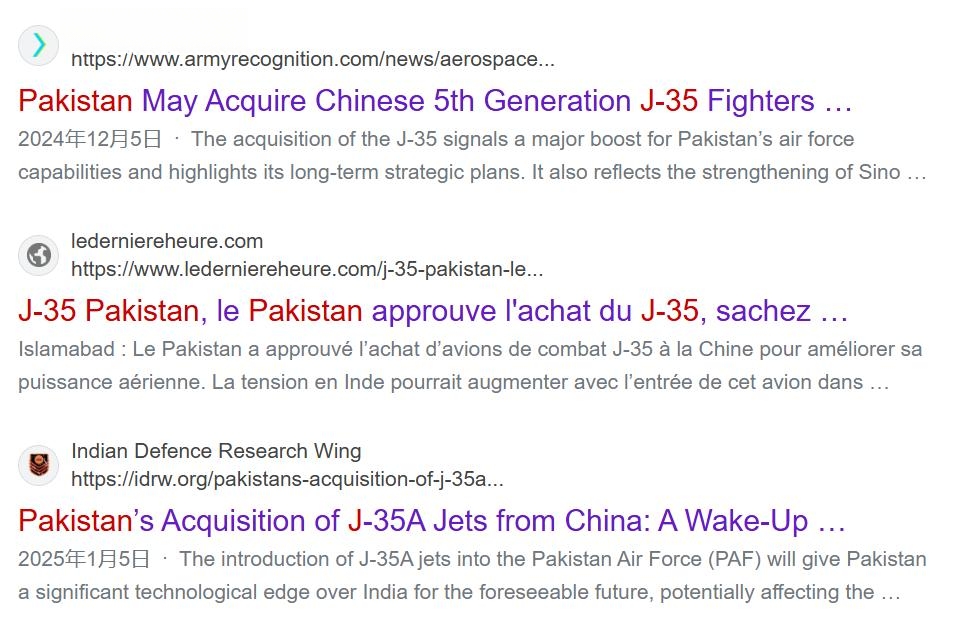
Task: Click snippet line starting 'puissance aérienne'
Action: 454,382
